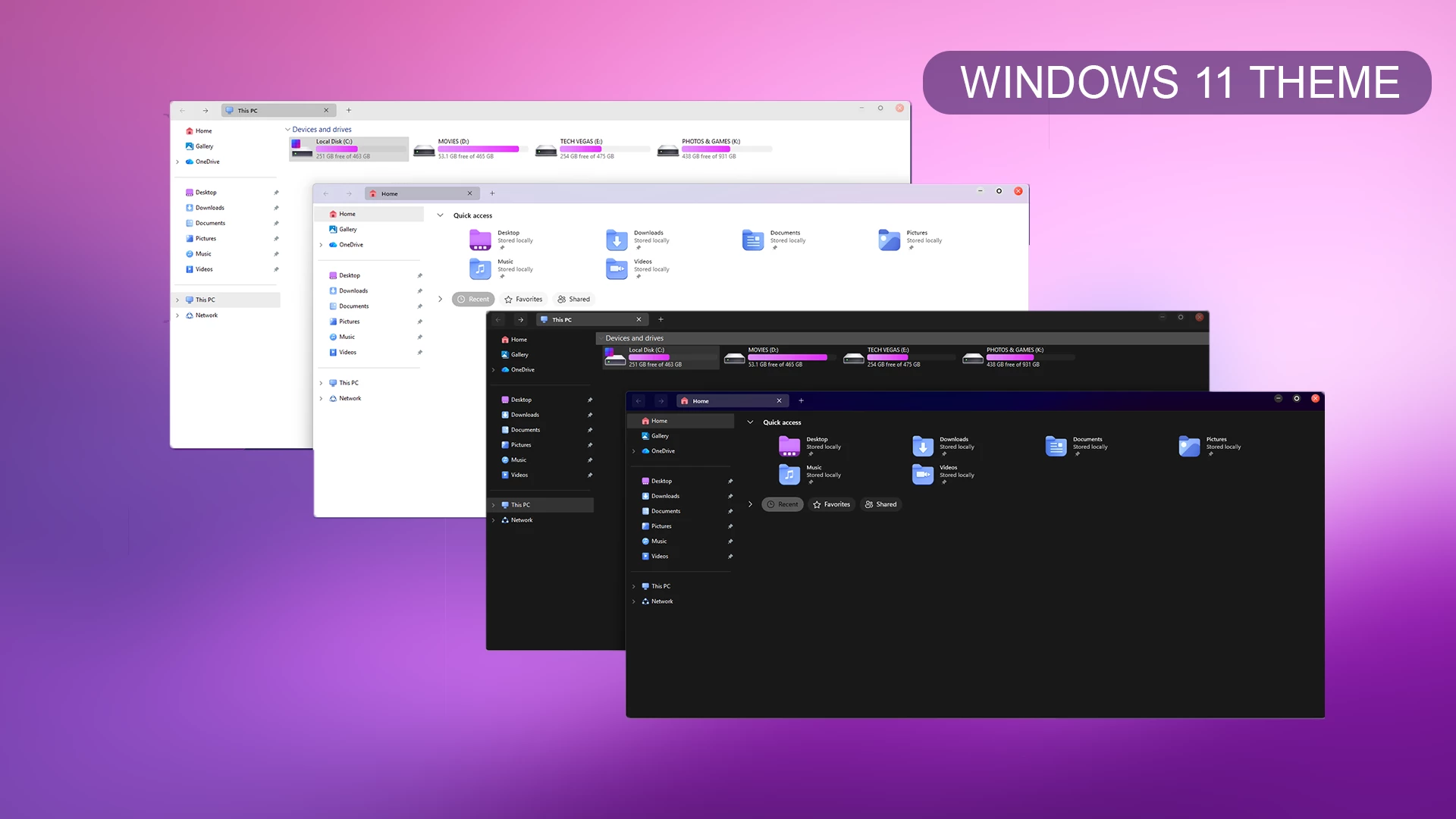Open Pictures folder in front dark window Quick access

click(1210, 446)
